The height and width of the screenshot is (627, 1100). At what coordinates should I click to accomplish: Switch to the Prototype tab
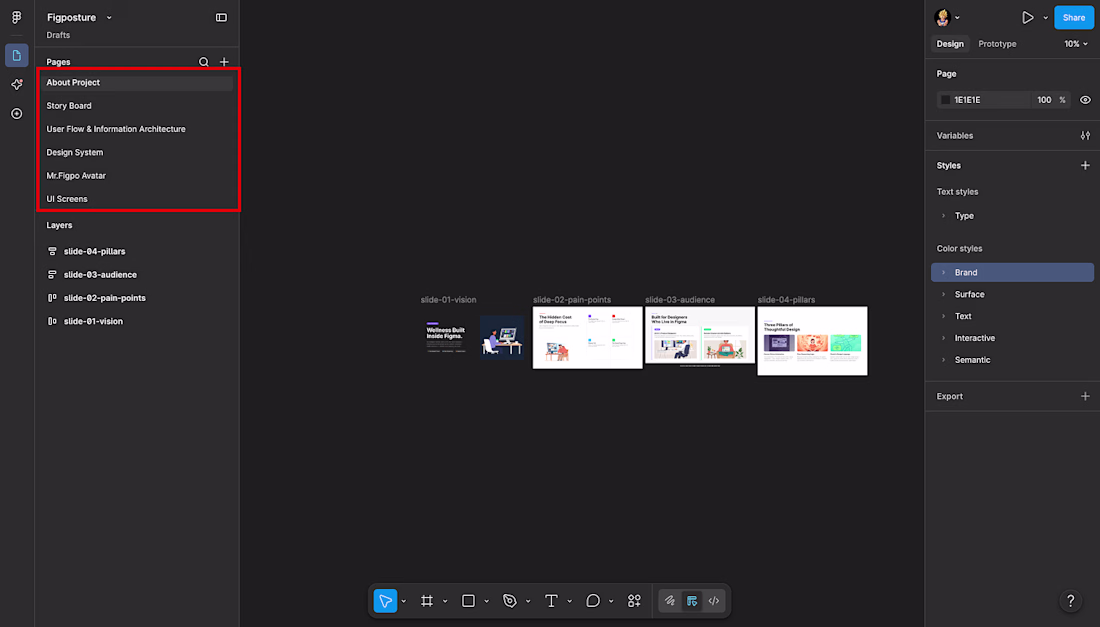[997, 43]
